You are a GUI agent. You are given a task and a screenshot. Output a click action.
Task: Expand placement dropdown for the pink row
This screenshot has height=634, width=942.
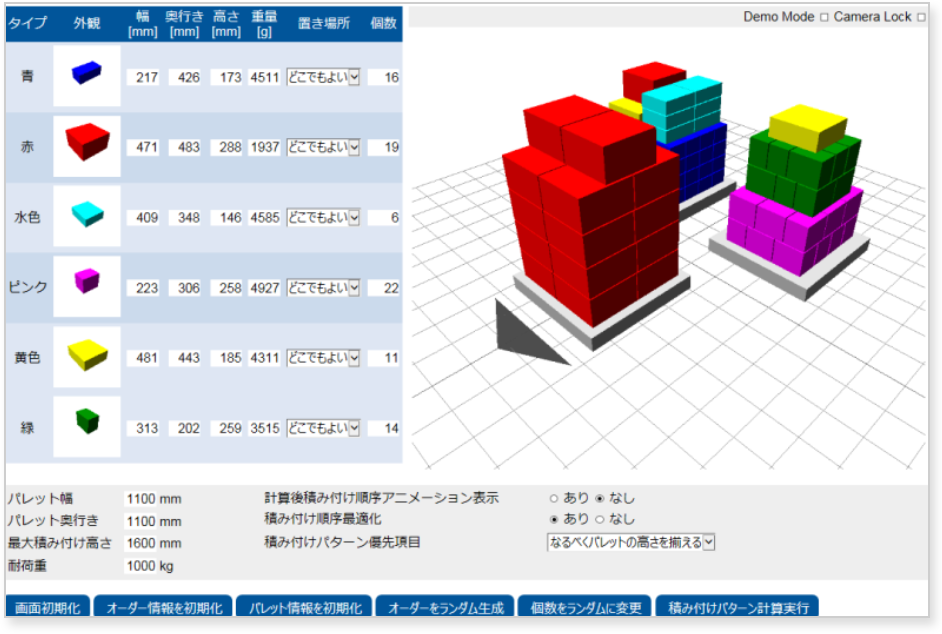coord(323,288)
